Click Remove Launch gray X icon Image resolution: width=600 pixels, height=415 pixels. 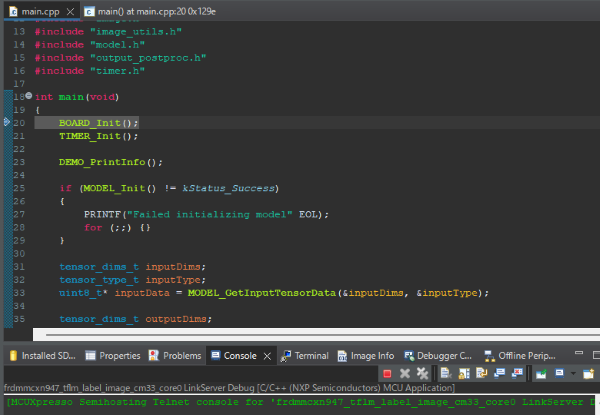click(405, 373)
